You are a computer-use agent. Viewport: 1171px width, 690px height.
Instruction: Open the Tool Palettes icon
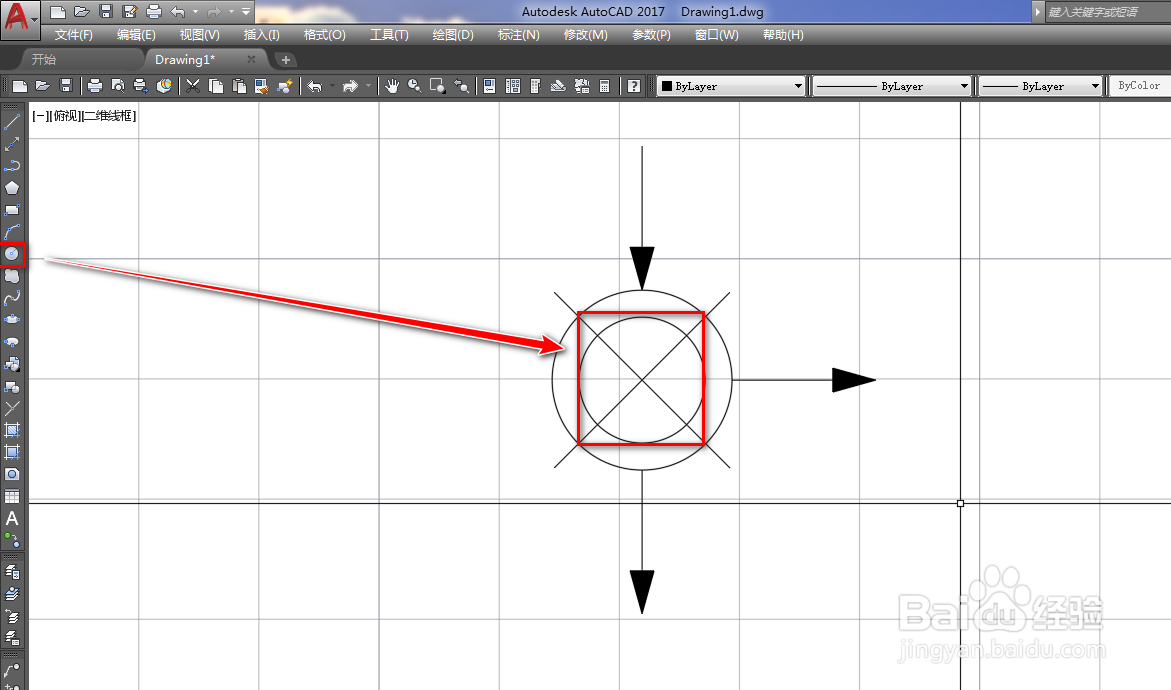click(x=535, y=86)
